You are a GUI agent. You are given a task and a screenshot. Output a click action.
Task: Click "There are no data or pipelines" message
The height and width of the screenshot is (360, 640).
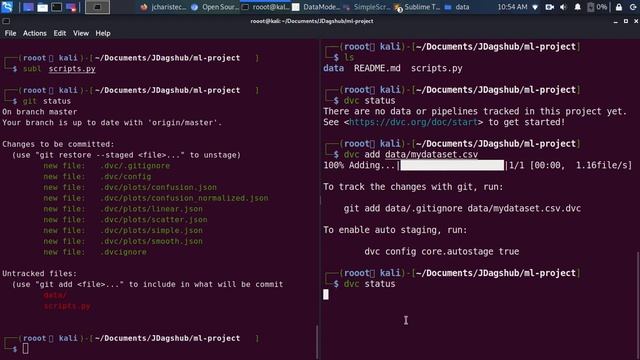(x=475, y=111)
